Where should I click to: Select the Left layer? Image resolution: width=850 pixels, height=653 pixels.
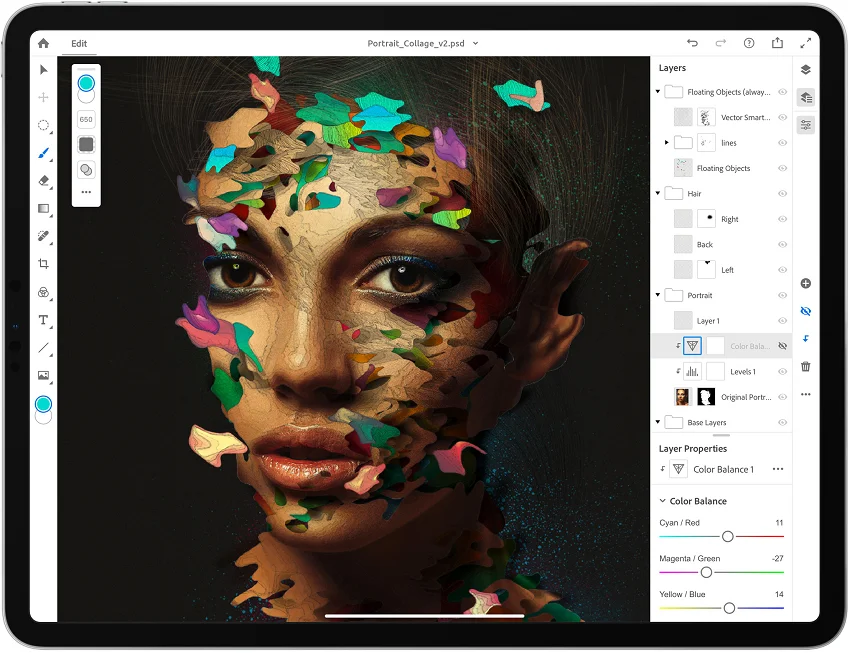pyautogui.click(x=721, y=270)
